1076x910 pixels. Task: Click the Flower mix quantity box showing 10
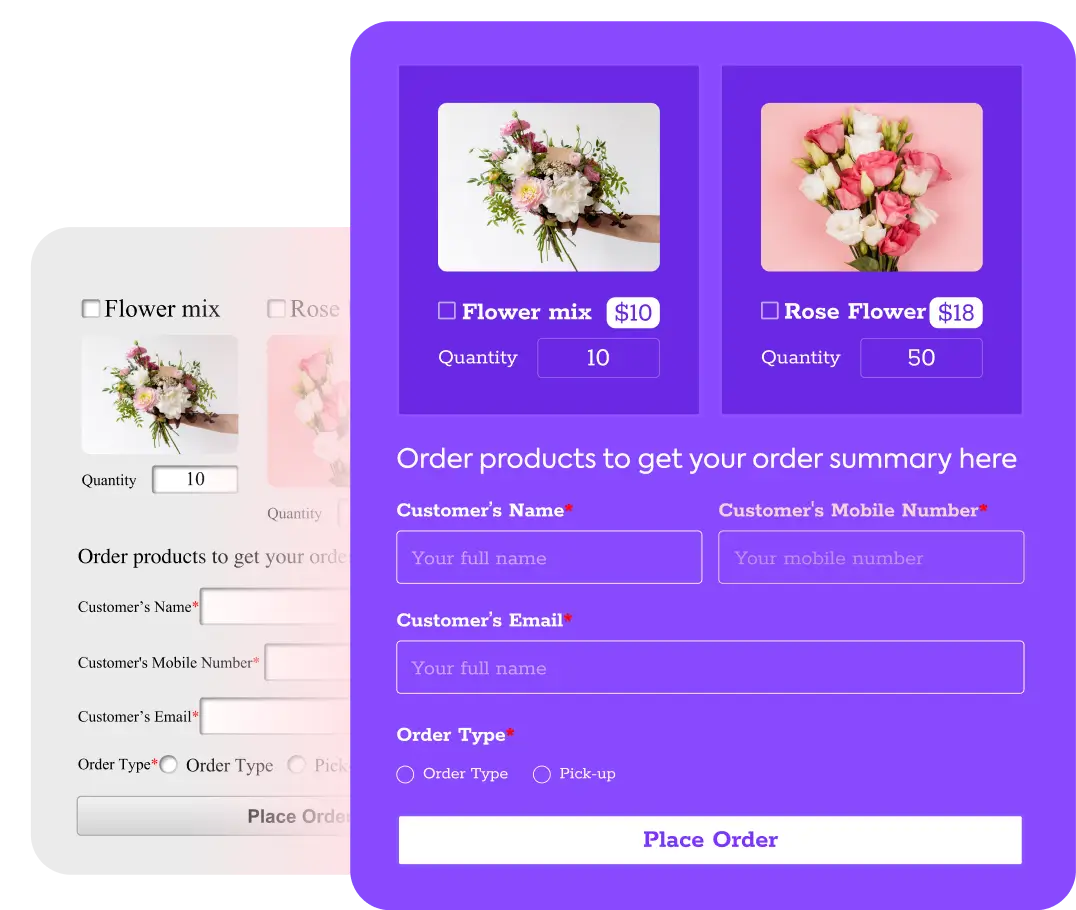[x=598, y=358]
